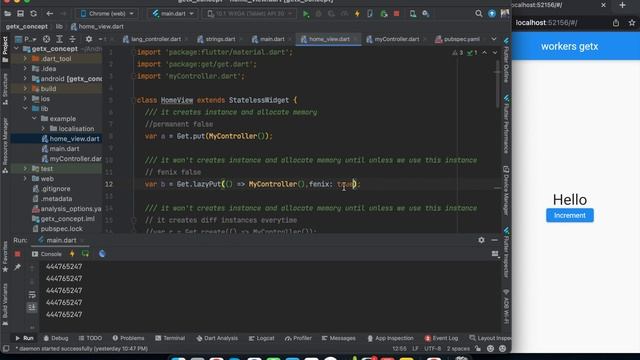Screen dimensions: 640x360
Task: Stop the app with the red toolbar square
Action: [396, 14]
